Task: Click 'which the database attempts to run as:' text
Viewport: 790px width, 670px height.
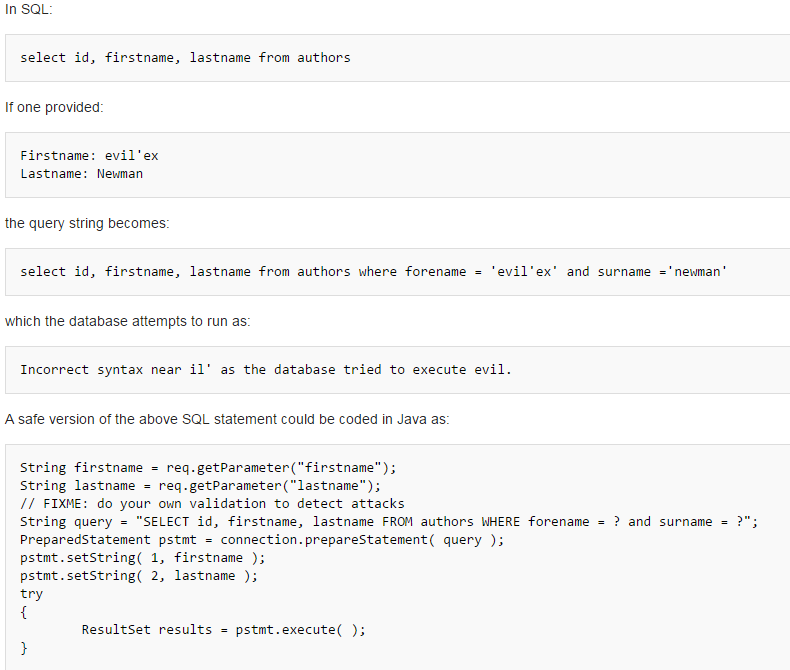Action: click(x=127, y=321)
